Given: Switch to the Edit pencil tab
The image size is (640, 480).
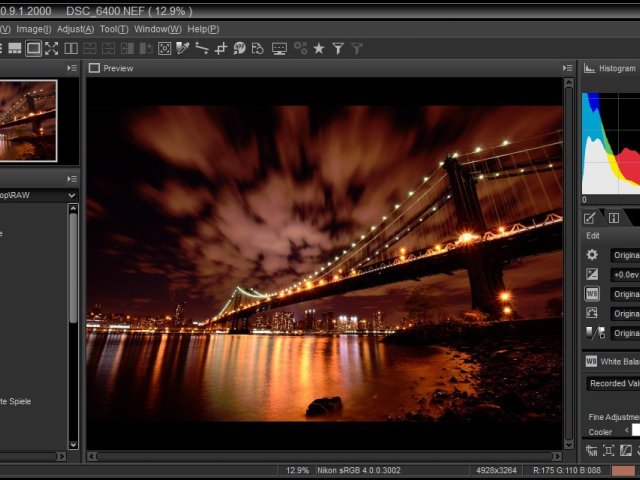Looking at the screenshot, I should (590, 218).
